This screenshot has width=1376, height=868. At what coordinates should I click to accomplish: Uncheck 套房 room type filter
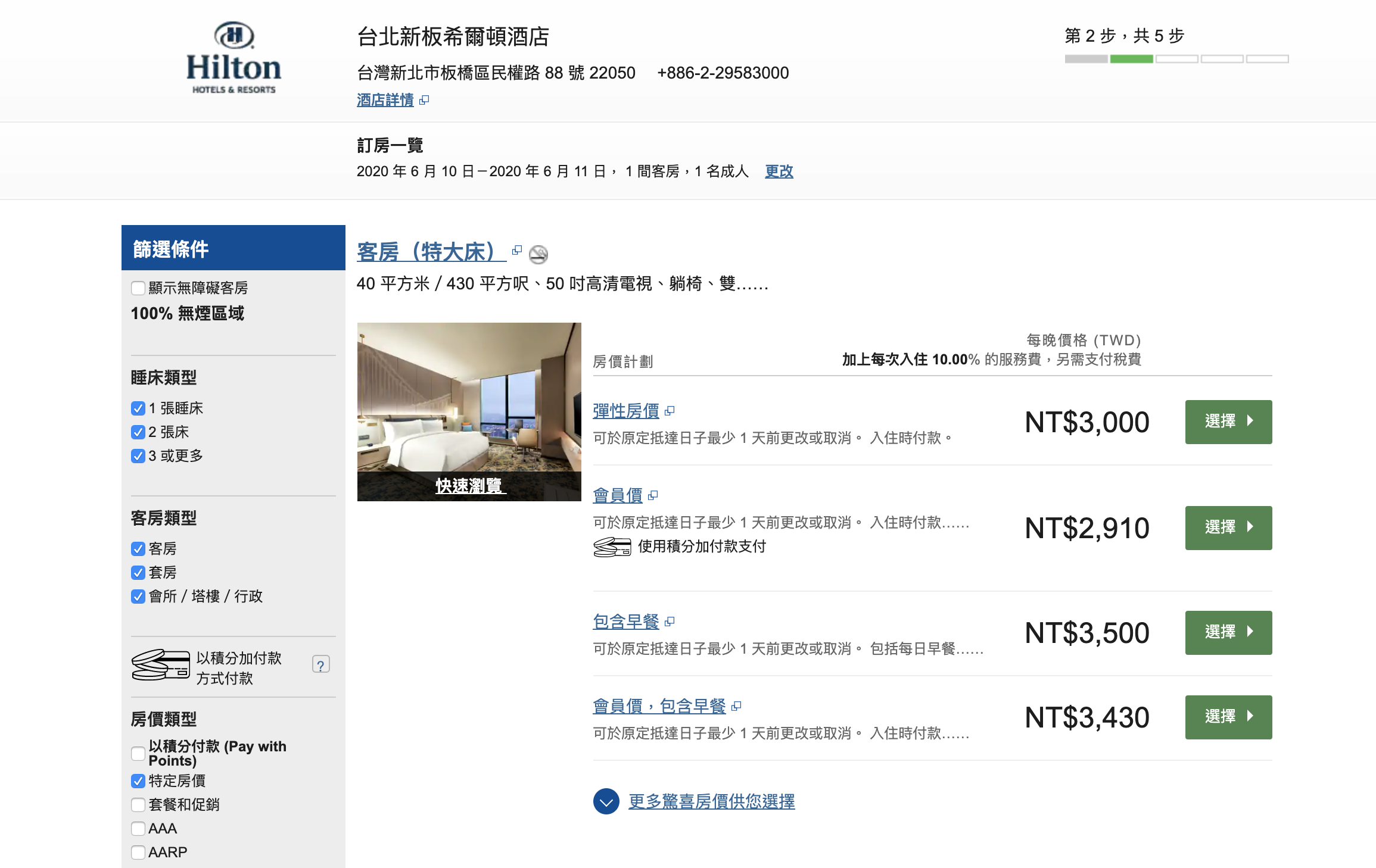point(138,573)
